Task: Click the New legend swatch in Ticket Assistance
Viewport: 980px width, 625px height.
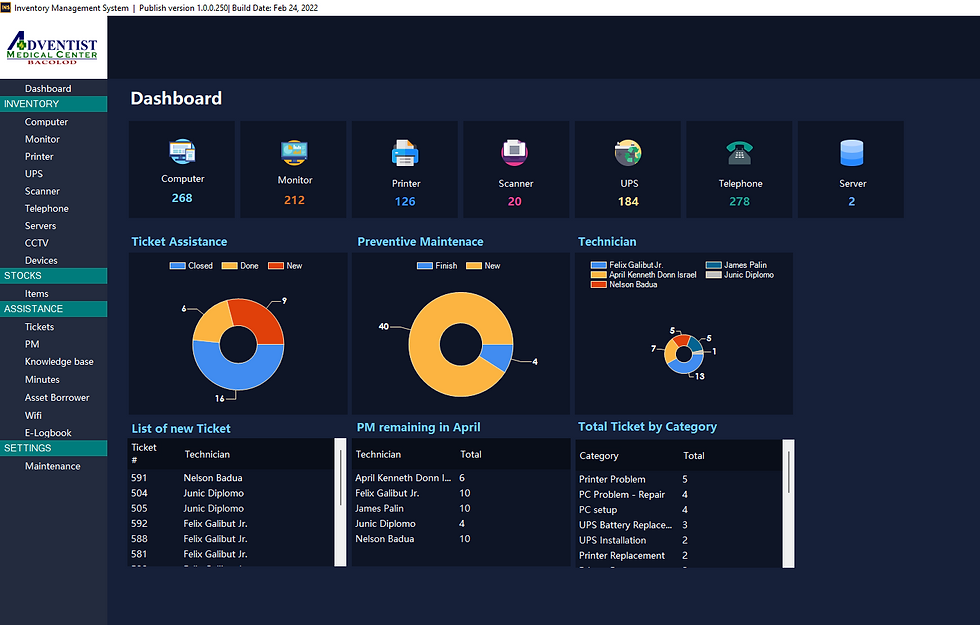Action: [276, 266]
